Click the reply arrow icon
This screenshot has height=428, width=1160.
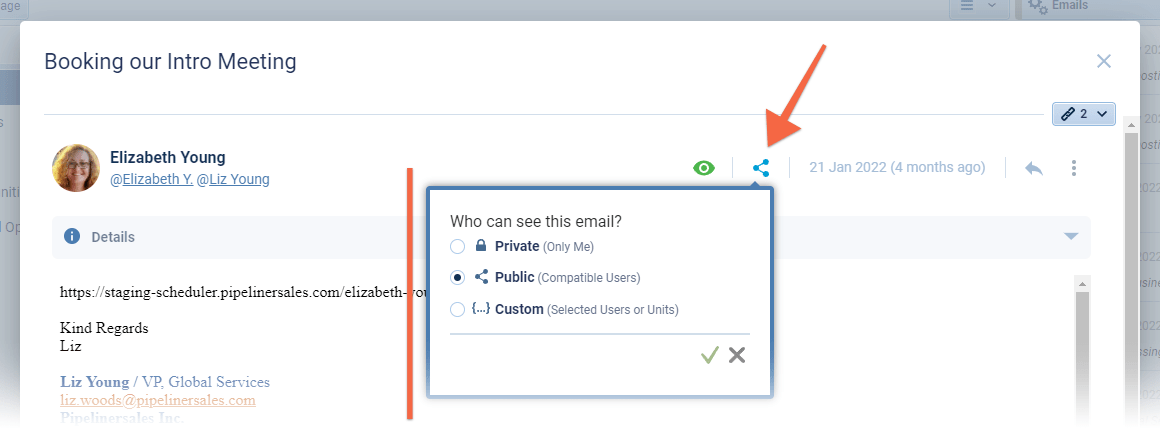pos(1034,168)
